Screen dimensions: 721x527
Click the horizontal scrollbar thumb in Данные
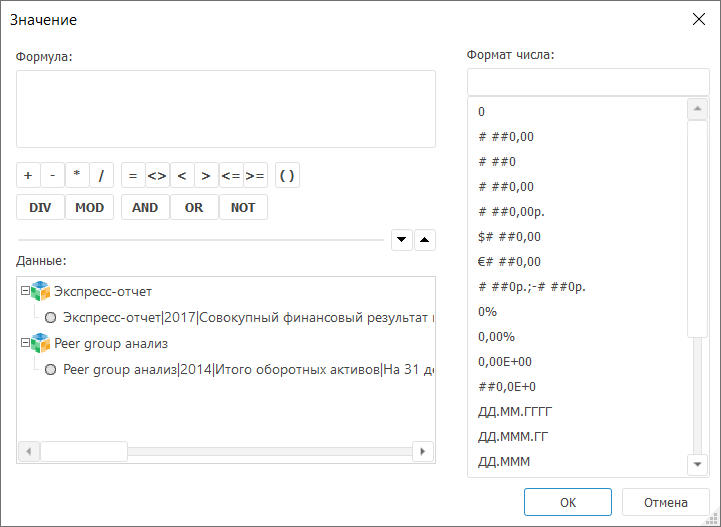pyautogui.click(x=83, y=451)
